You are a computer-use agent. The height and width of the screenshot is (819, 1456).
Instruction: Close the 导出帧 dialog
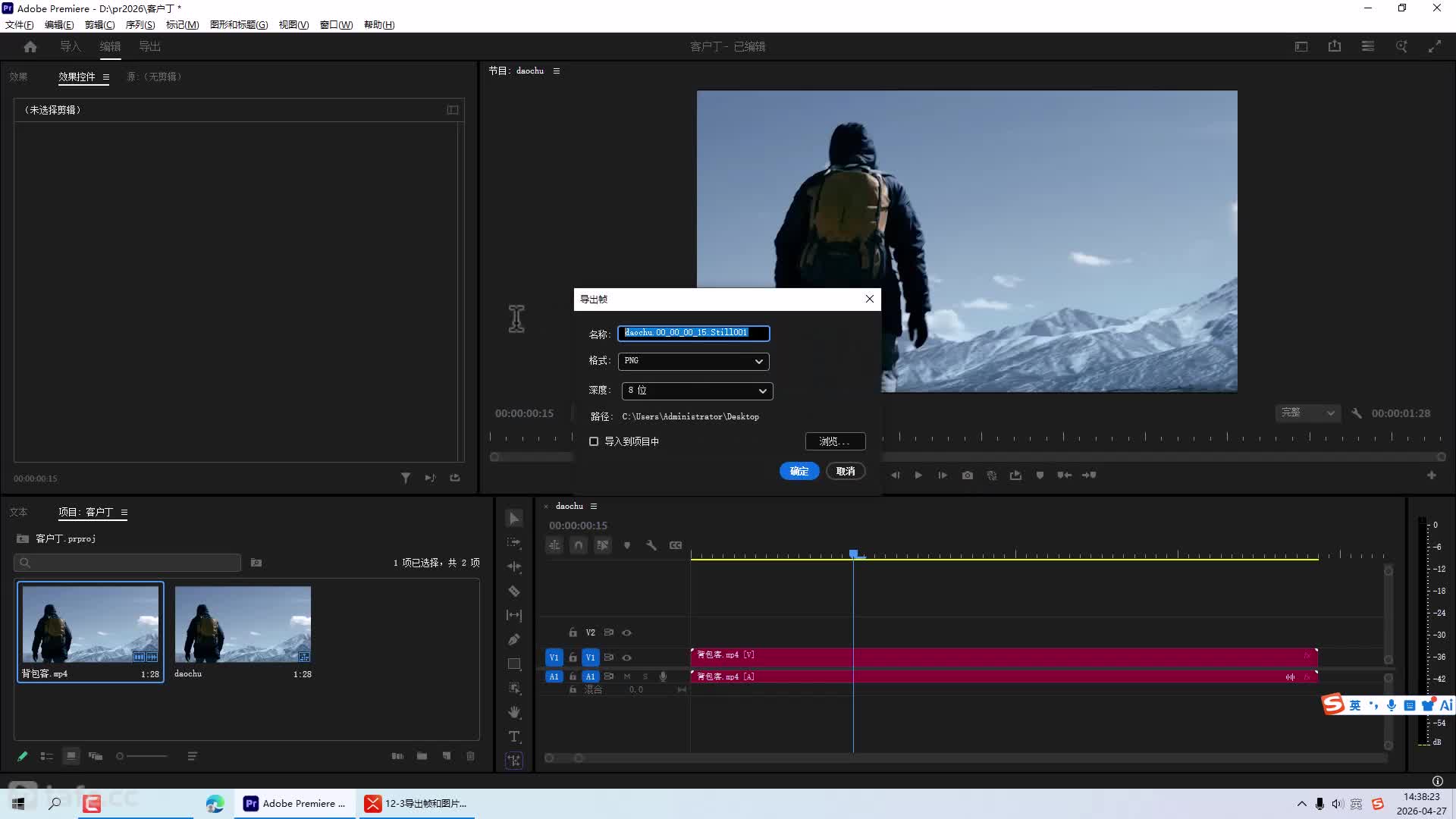pos(870,299)
